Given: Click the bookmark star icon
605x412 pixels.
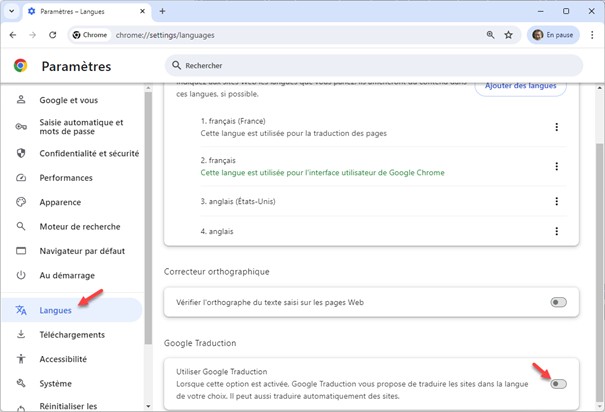Looking at the screenshot, I should tap(508, 34).
